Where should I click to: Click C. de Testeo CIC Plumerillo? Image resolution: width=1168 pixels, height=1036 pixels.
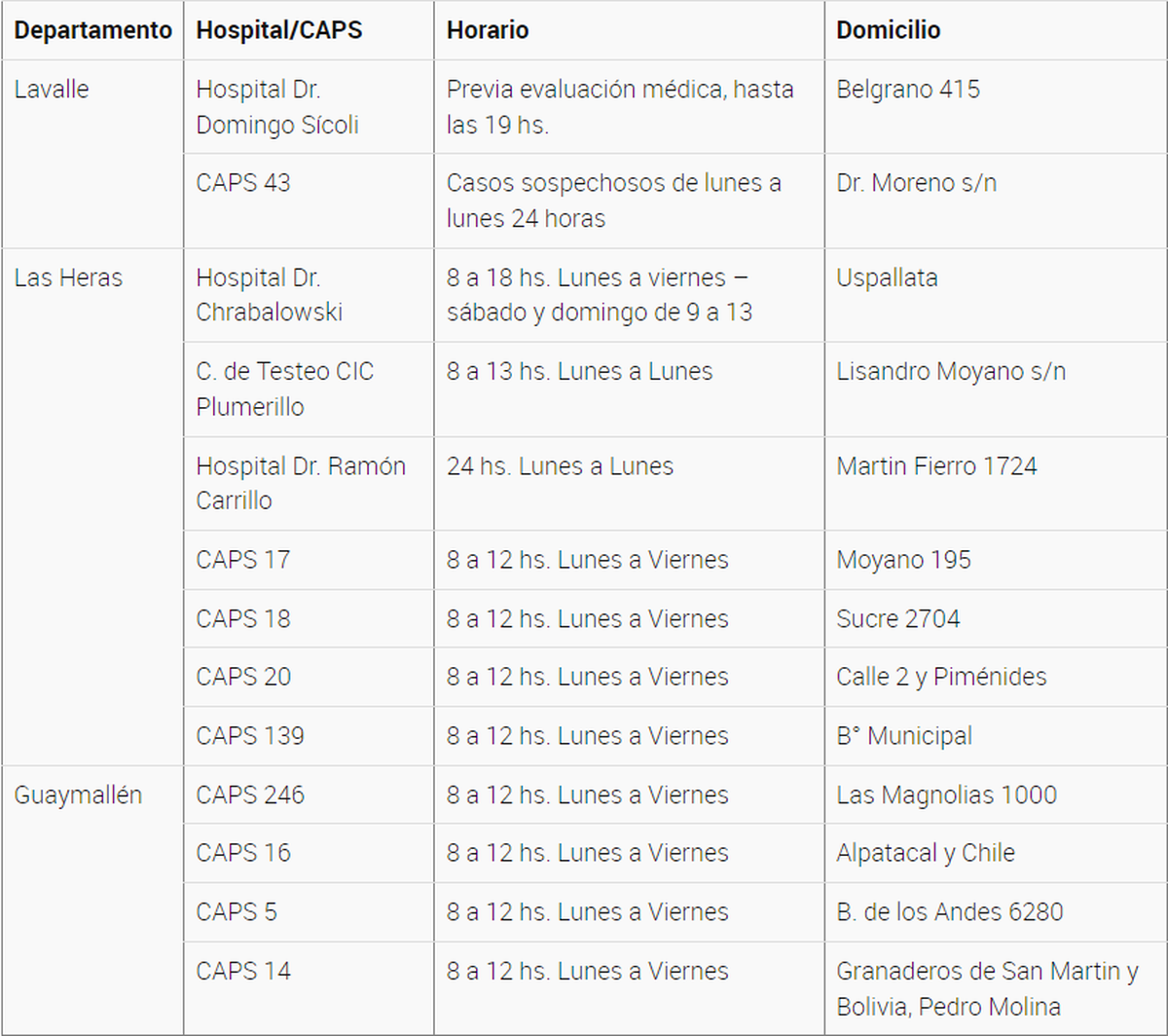tap(285, 388)
